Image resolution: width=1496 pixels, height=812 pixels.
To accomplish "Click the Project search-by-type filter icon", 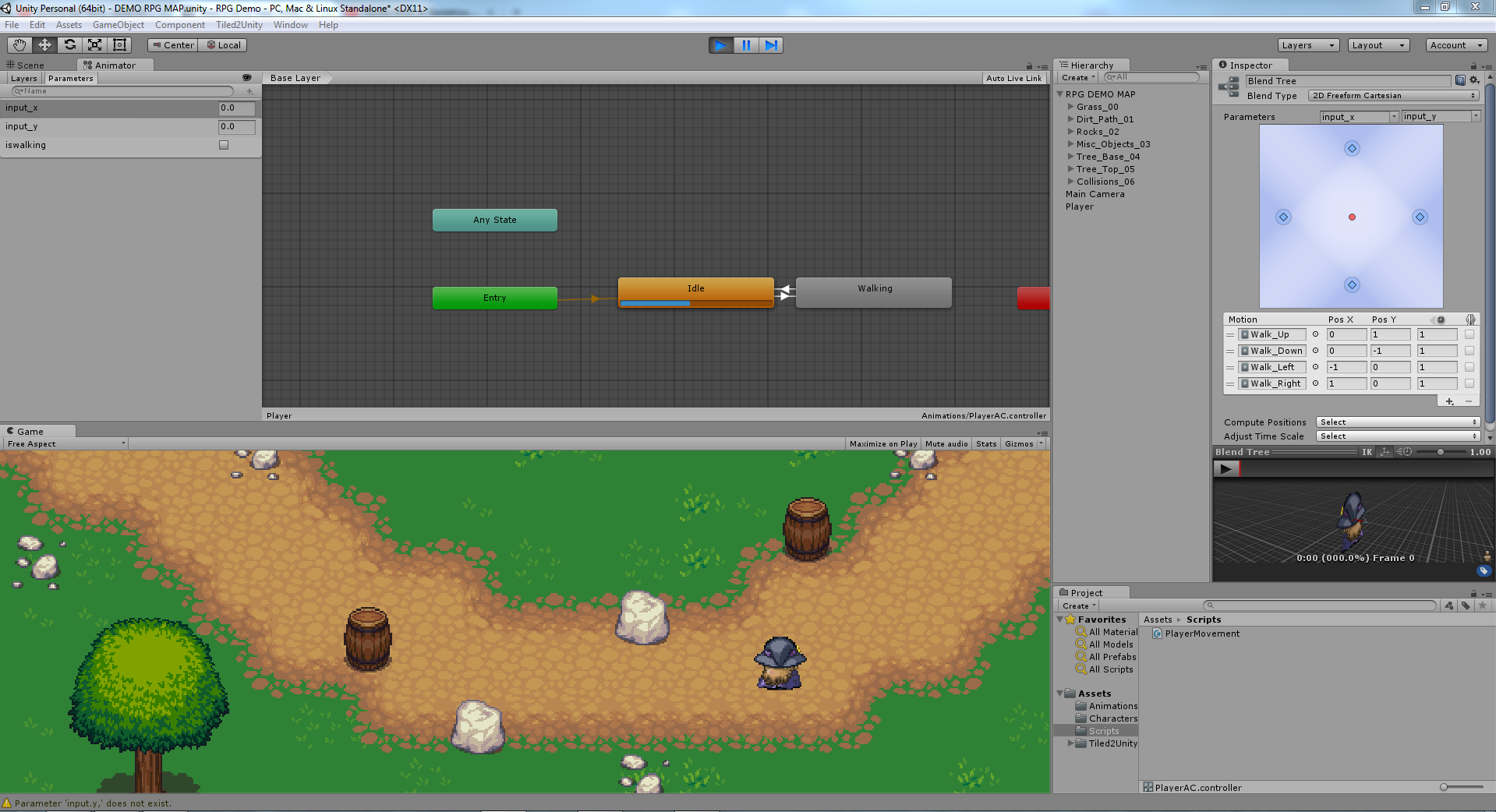I will [x=1449, y=605].
